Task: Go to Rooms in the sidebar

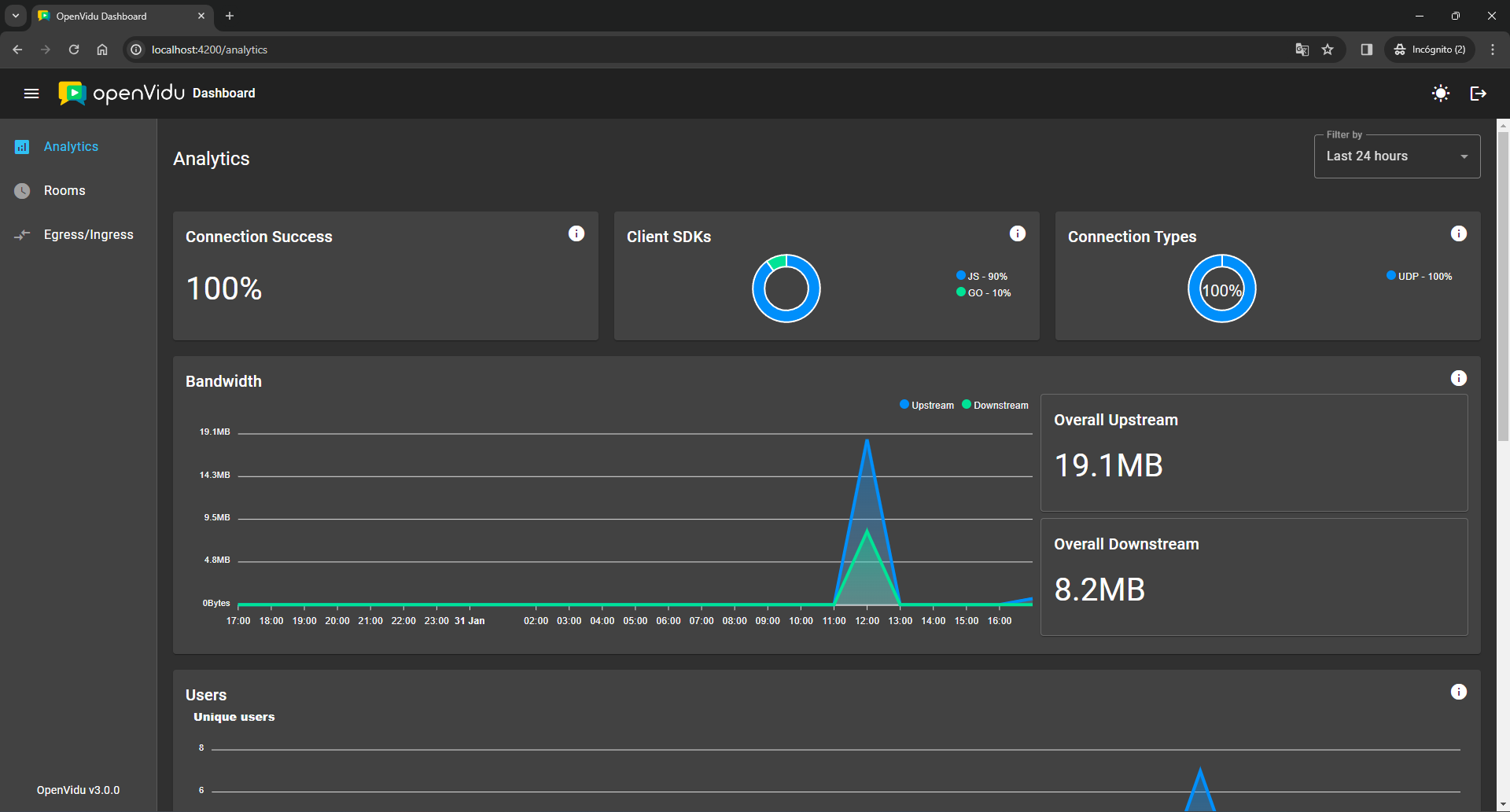Action: coord(64,191)
